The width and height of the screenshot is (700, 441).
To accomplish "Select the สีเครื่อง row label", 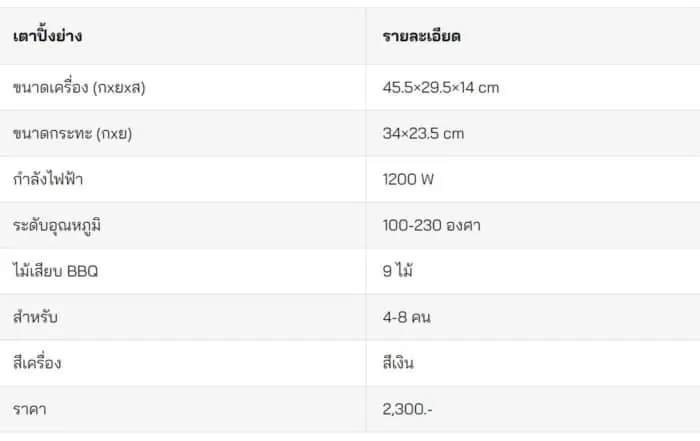I will [x=37, y=362].
